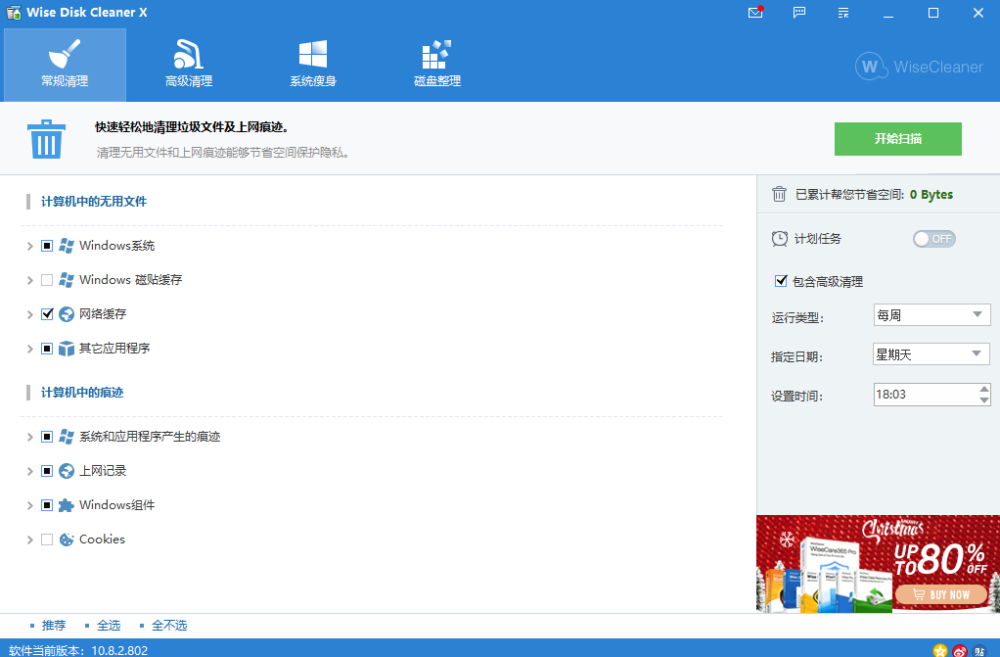Image resolution: width=1000 pixels, height=657 pixels.
Task: Open the Christmas 80% OFF banner
Action: tap(878, 564)
